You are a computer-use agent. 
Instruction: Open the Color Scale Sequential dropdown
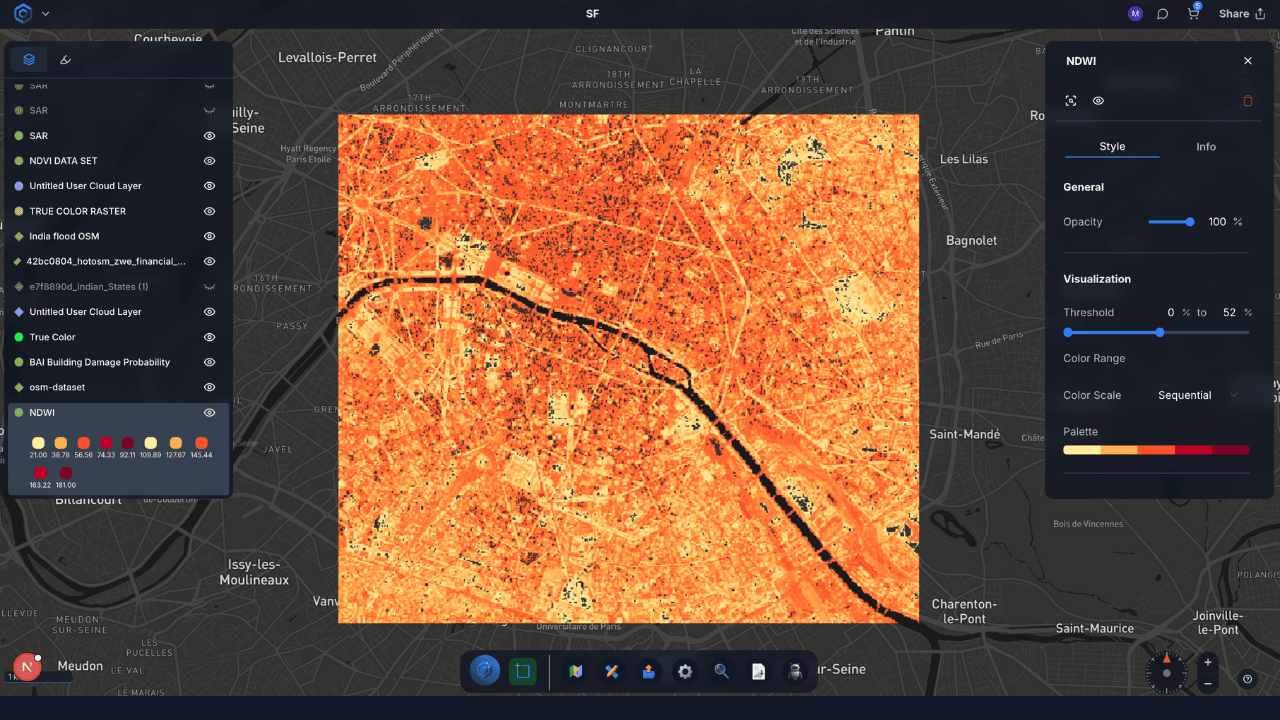coord(1197,395)
